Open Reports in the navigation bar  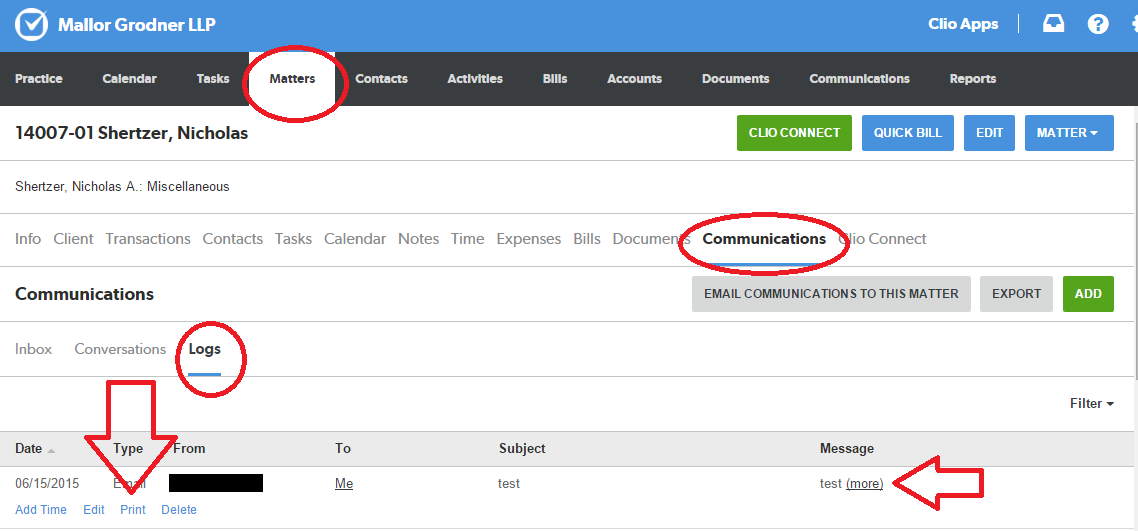(x=973, y=79)
